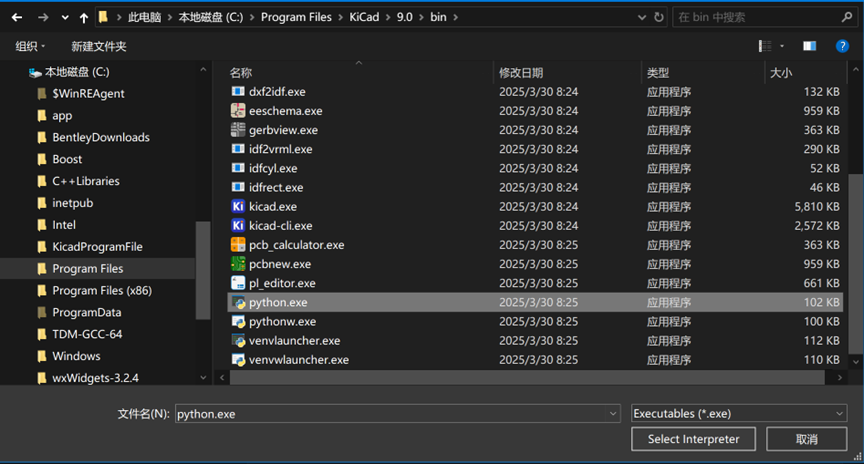Click the venvlauncher.exe icon
This screenshot has width=864, height=464.
point(238,341)
